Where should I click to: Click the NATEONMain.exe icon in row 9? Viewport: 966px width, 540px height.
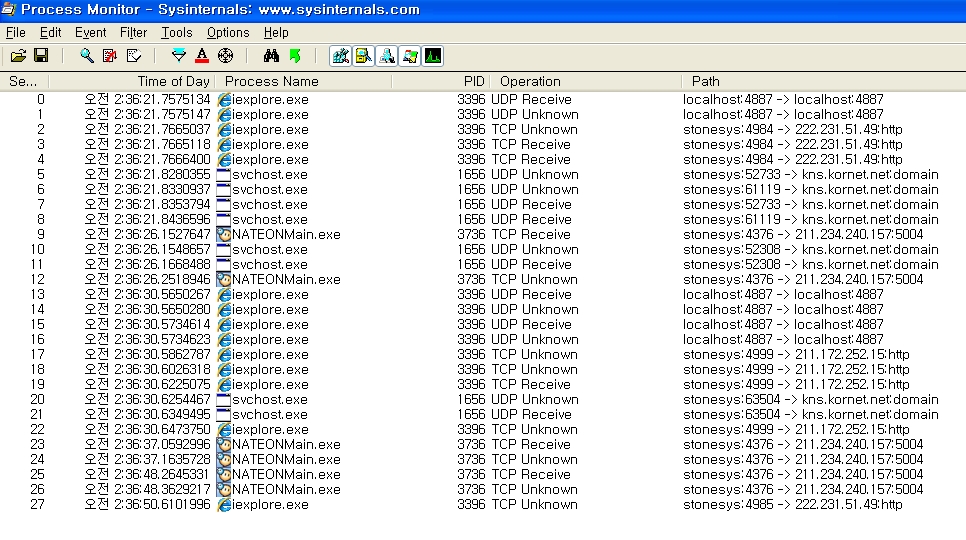[x=224, y=235]
